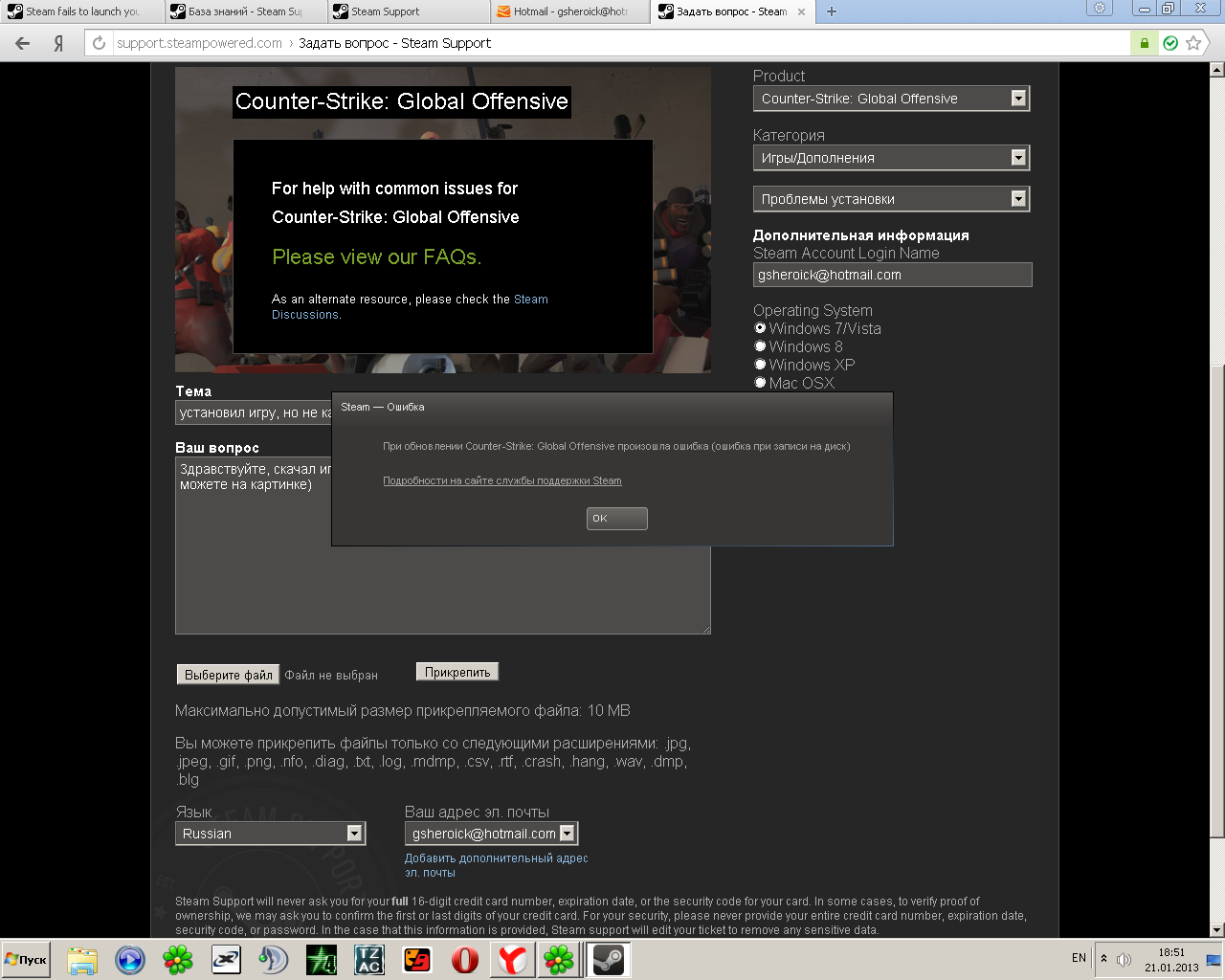The height and width of the screenshot is (980, 1225).
Task: Click the green checkmark protection icon
Action: coord(1170,43)
